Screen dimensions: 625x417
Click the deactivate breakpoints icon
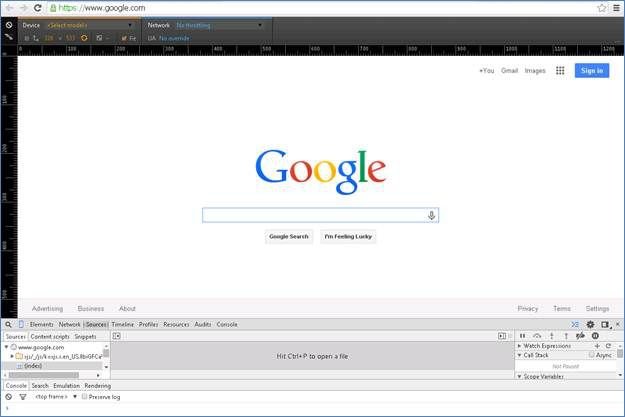(x=580, y=336)
